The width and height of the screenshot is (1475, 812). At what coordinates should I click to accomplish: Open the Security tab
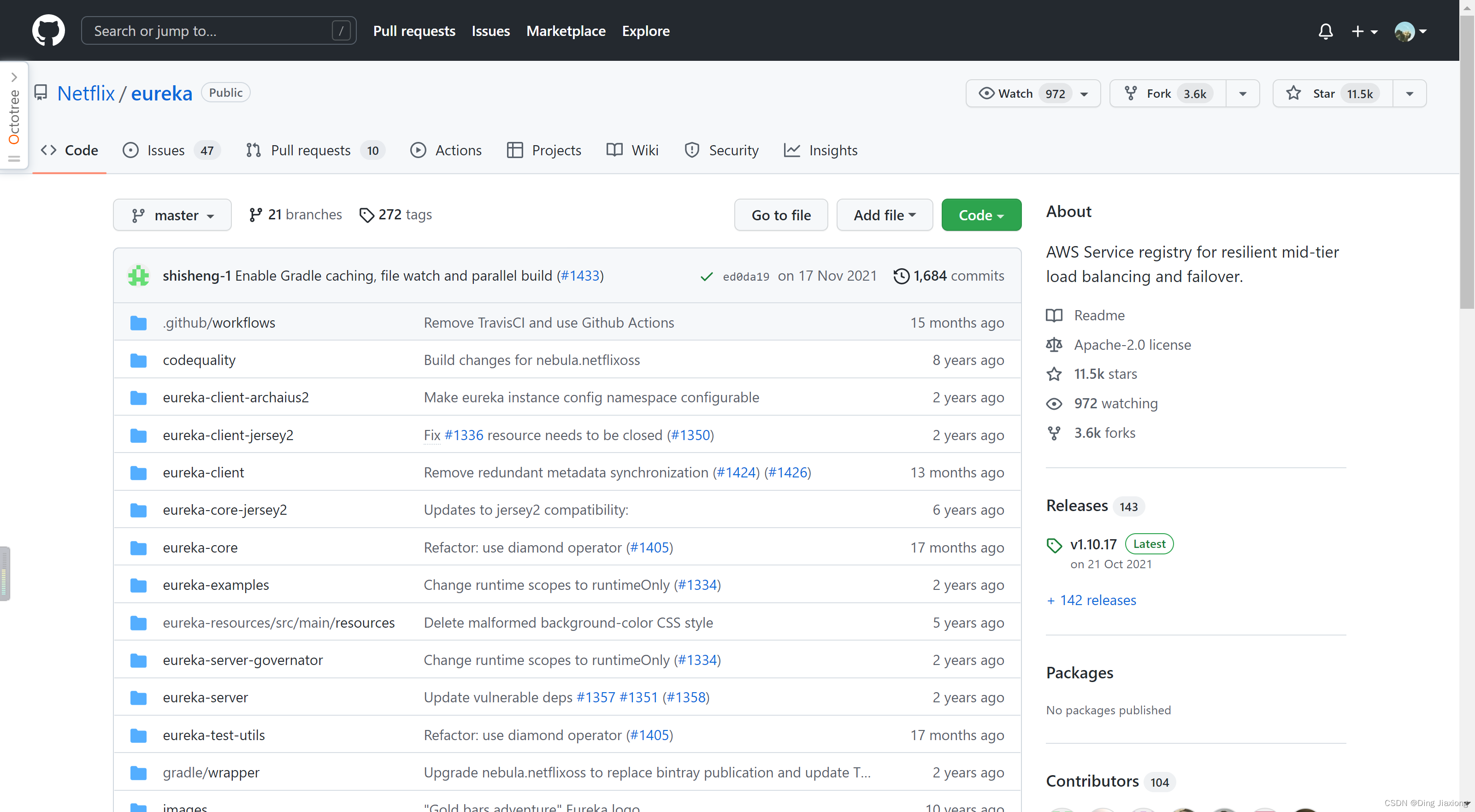[x=721, y=150]
